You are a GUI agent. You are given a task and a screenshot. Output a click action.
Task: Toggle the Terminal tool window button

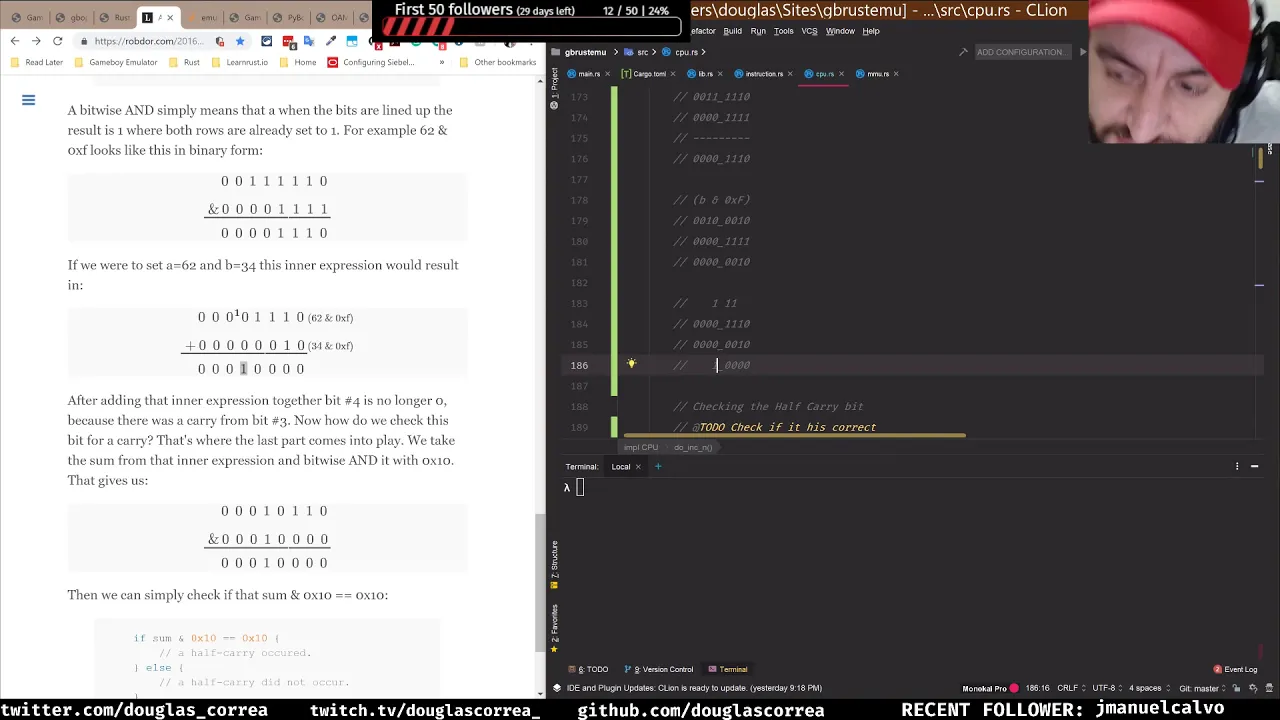[x=727, y=669]
